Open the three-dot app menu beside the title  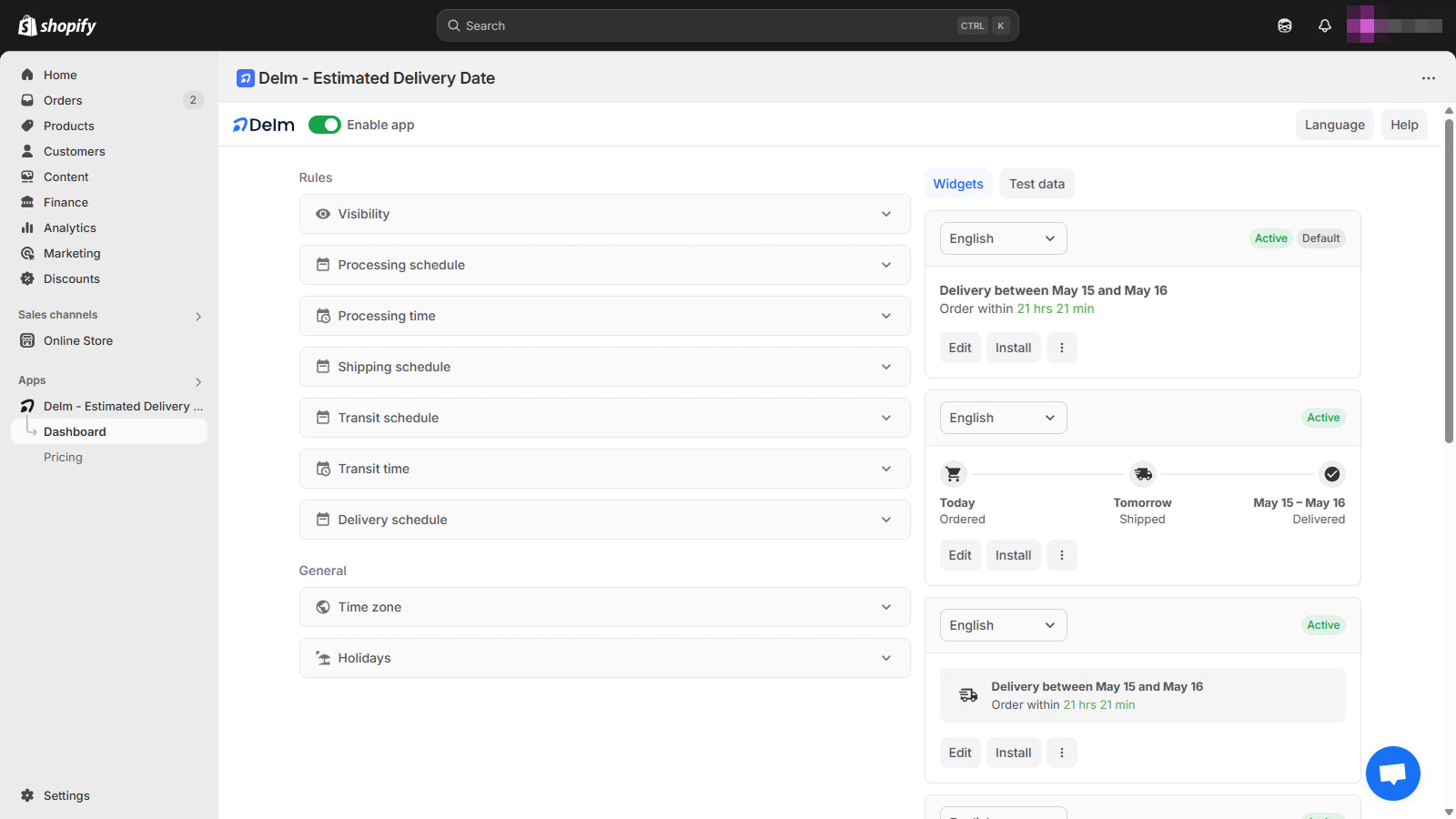(1429, 78)
